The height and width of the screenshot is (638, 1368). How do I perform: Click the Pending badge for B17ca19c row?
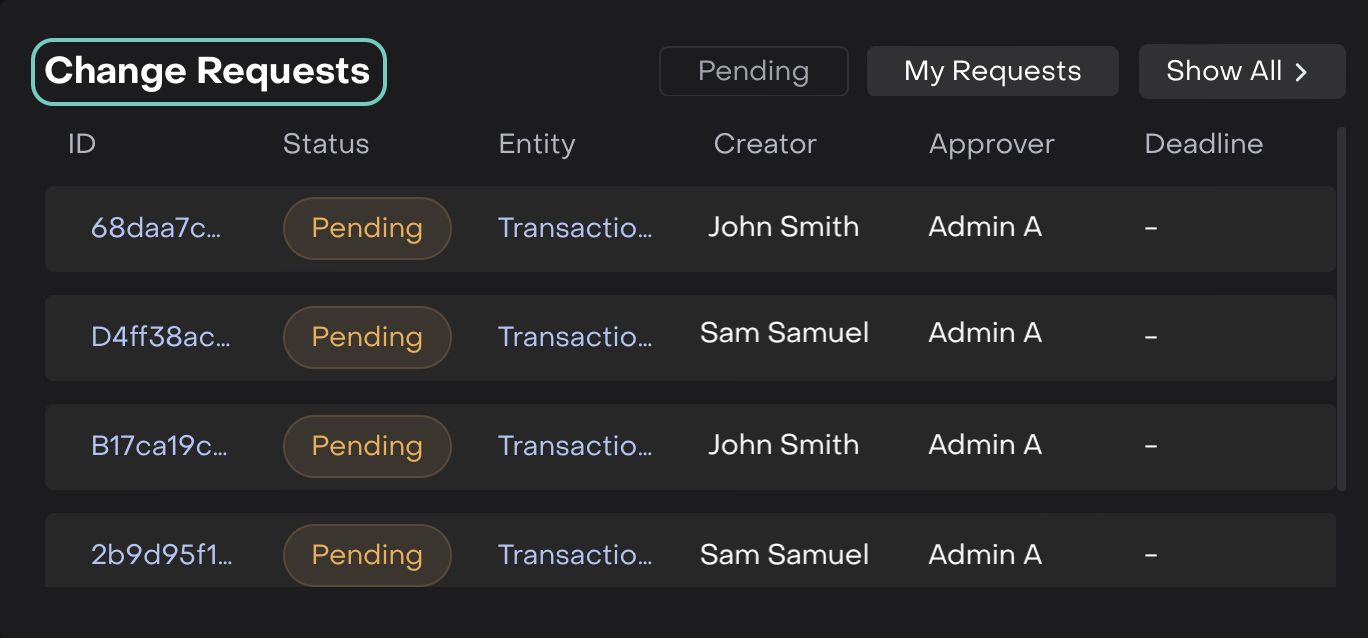pyautogui.click(x=367, y=446)
